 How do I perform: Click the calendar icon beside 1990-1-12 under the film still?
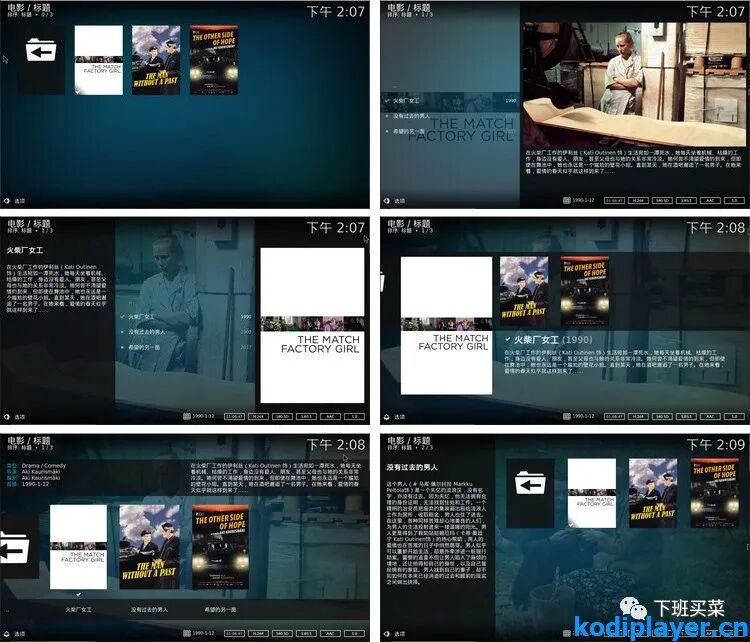567,200
